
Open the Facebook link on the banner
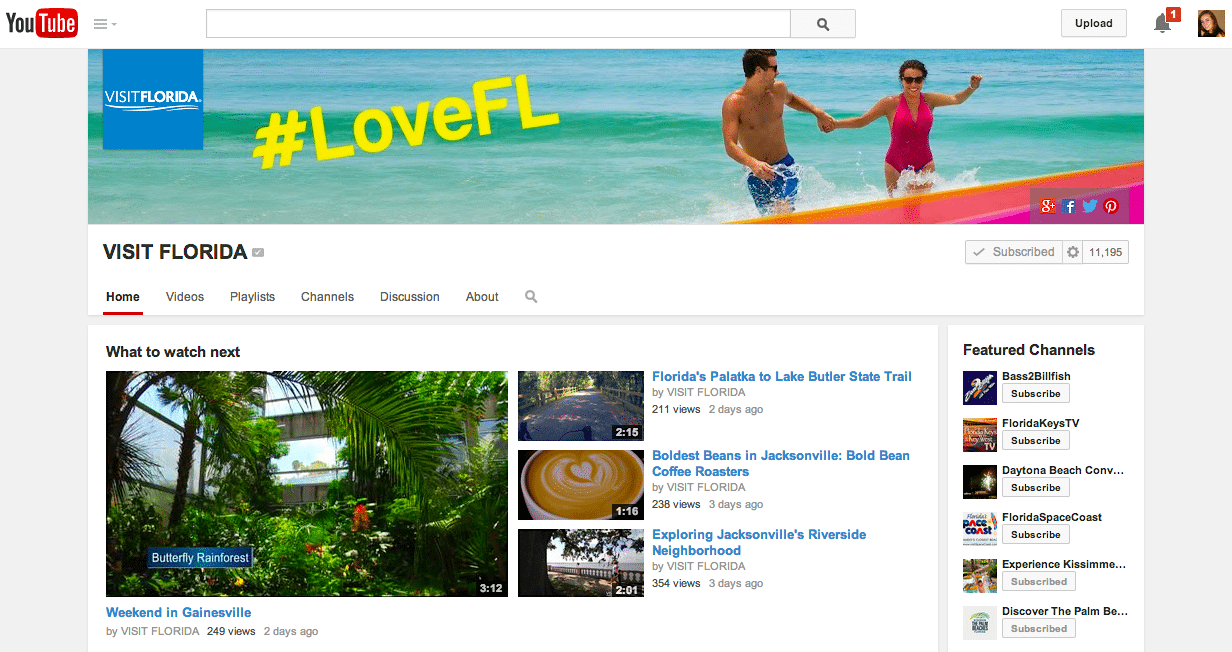pos(1069,206)
